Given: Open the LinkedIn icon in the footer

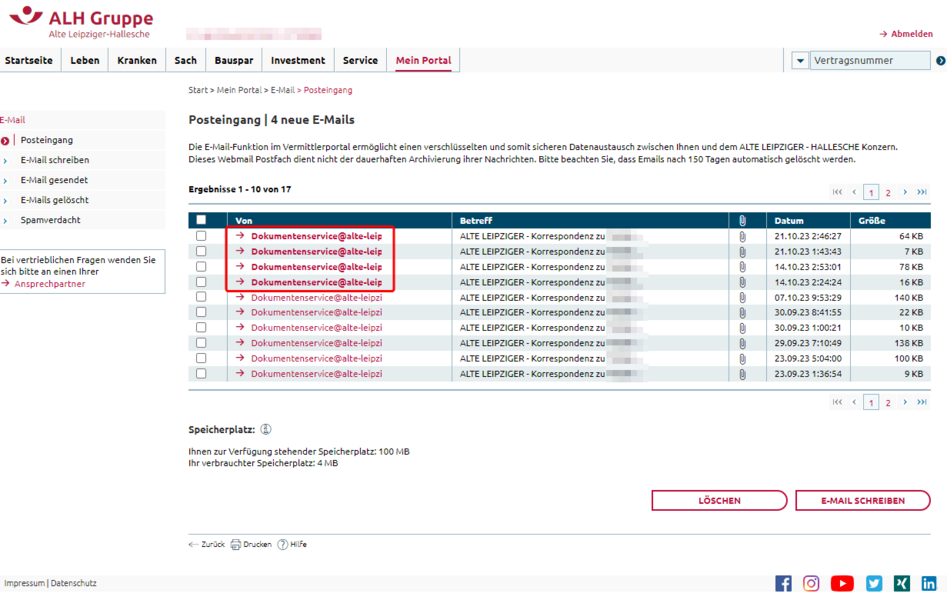Looking at the screenshot, I should pyautogui.click(x=929, y=583).
